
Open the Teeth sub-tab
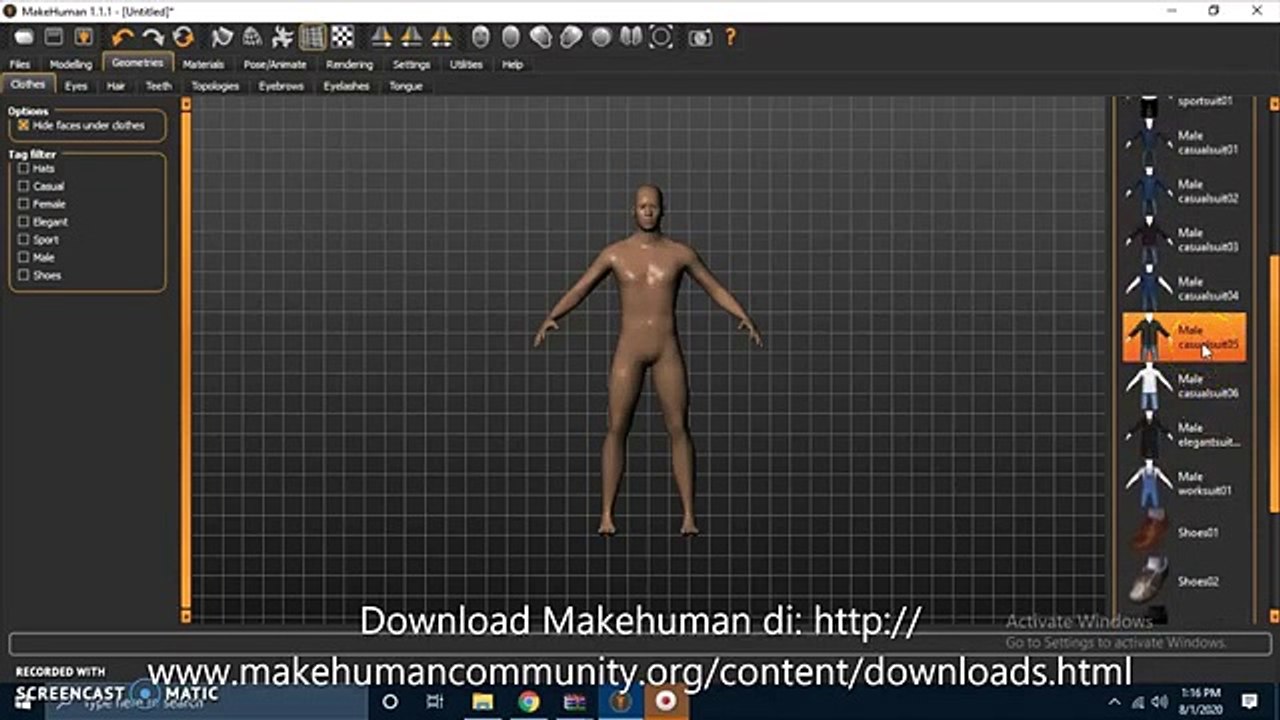[x=158, y=86]
